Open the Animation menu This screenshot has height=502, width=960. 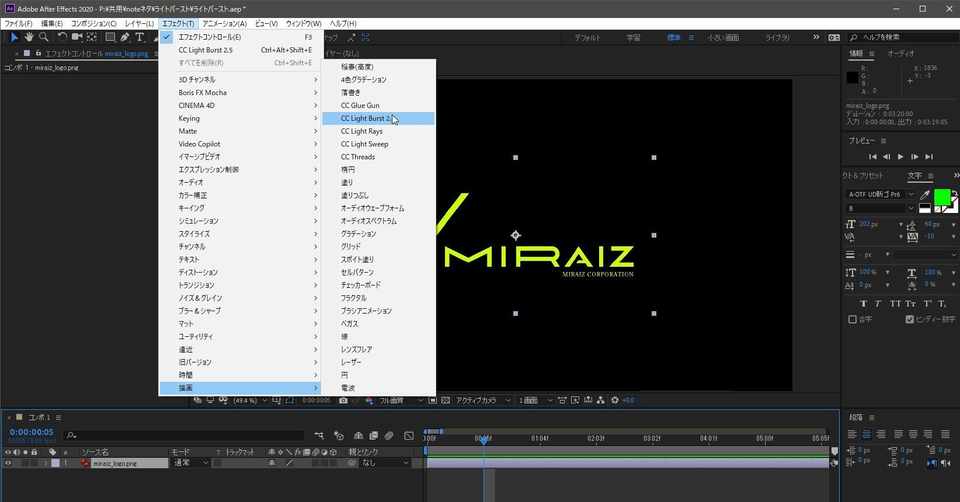click(225, 23)
